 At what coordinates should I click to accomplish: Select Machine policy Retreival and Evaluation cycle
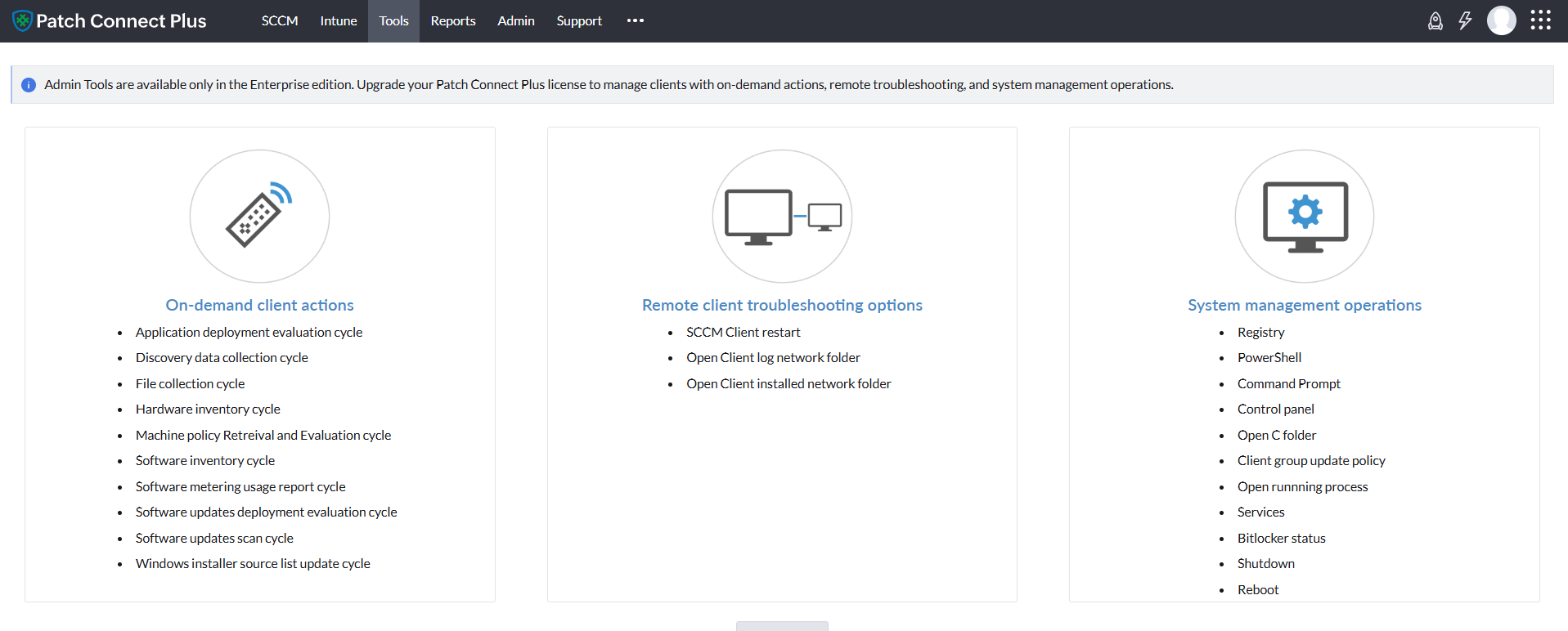click(263, 436)
